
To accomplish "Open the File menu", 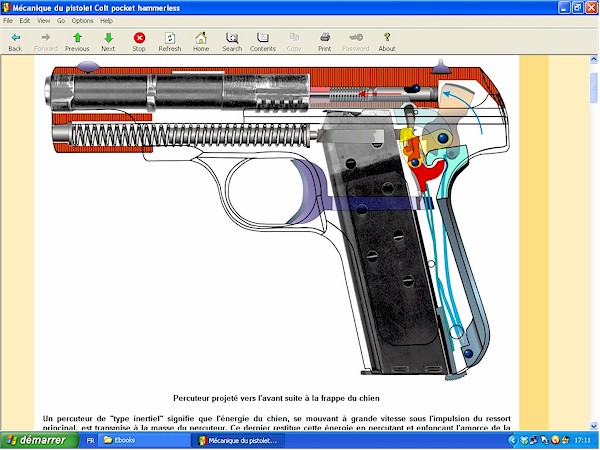I will (x=8, y=21).
